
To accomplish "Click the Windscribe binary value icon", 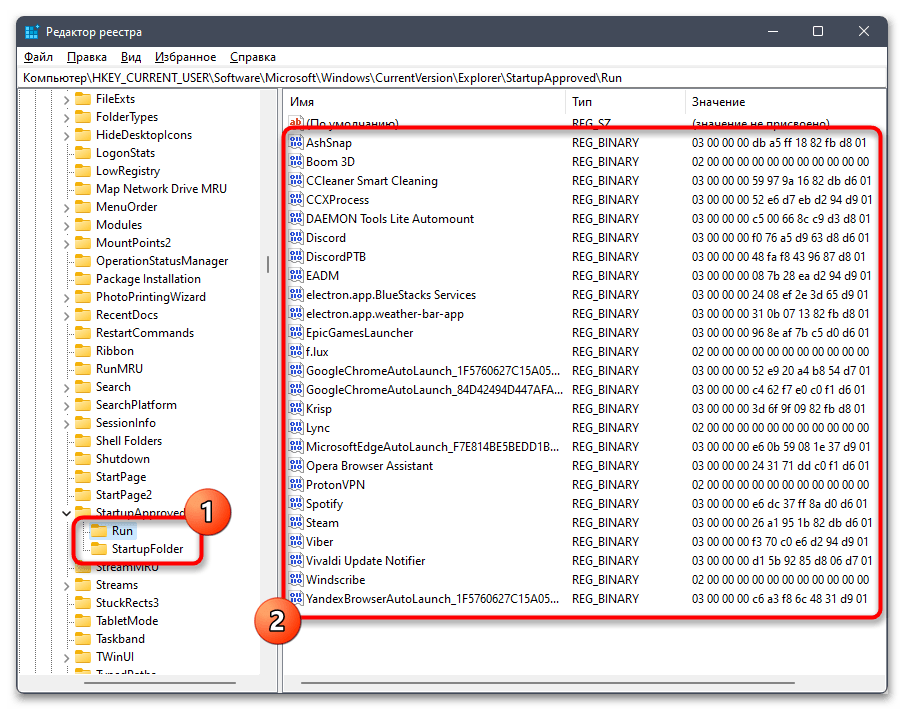I will (x=296, y=580).
